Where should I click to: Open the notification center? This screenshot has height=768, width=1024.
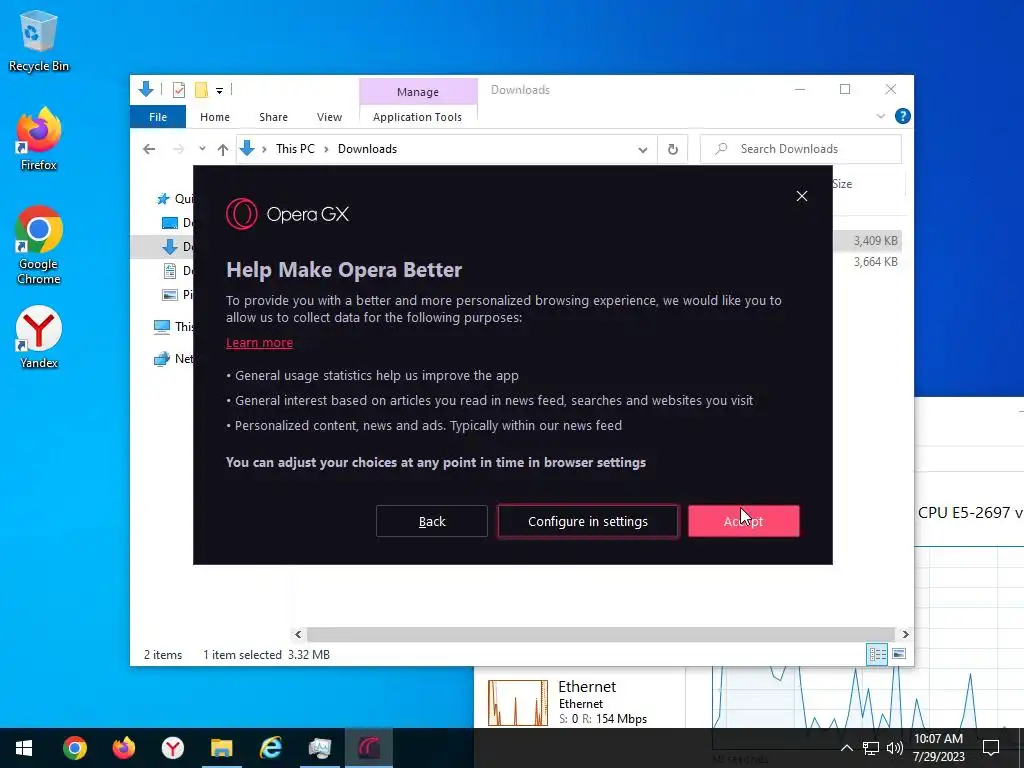pos(991,748)
